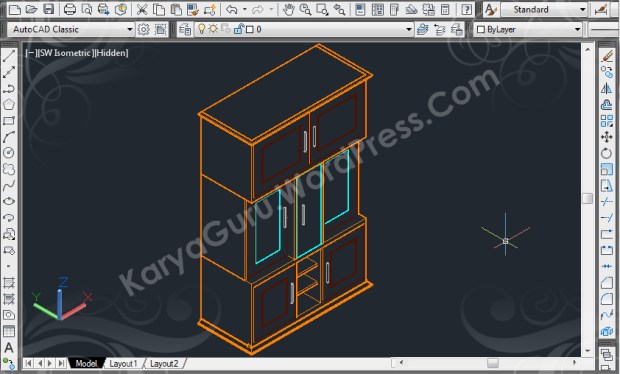Viewport: 620px width, 374px height.
Task: Open the Standard text style dropdown
Action: [544, 9]
